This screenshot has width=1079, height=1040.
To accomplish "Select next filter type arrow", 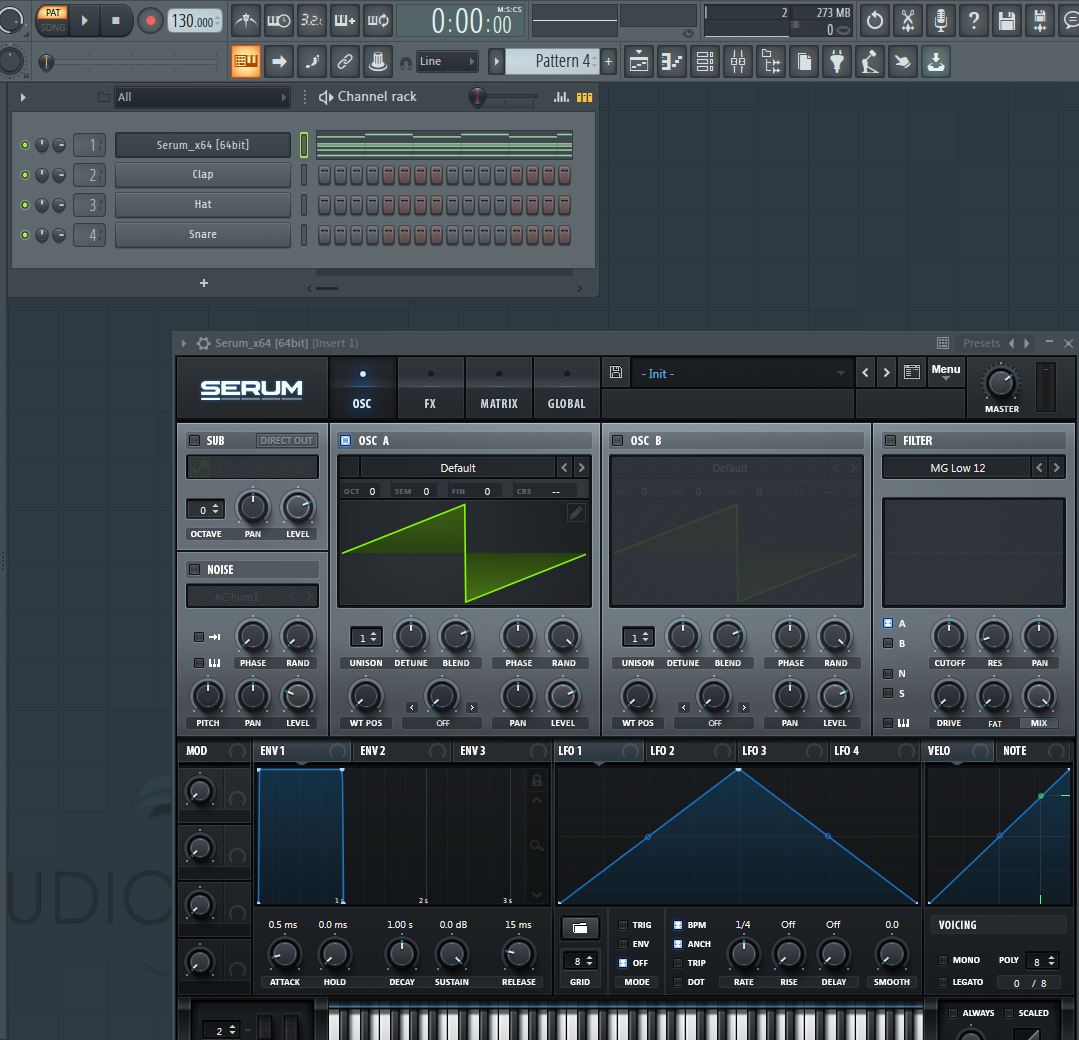I will (x=1056, y=468).
